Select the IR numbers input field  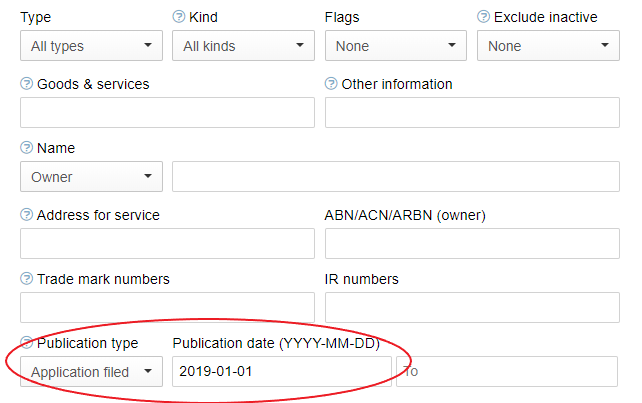472,308
